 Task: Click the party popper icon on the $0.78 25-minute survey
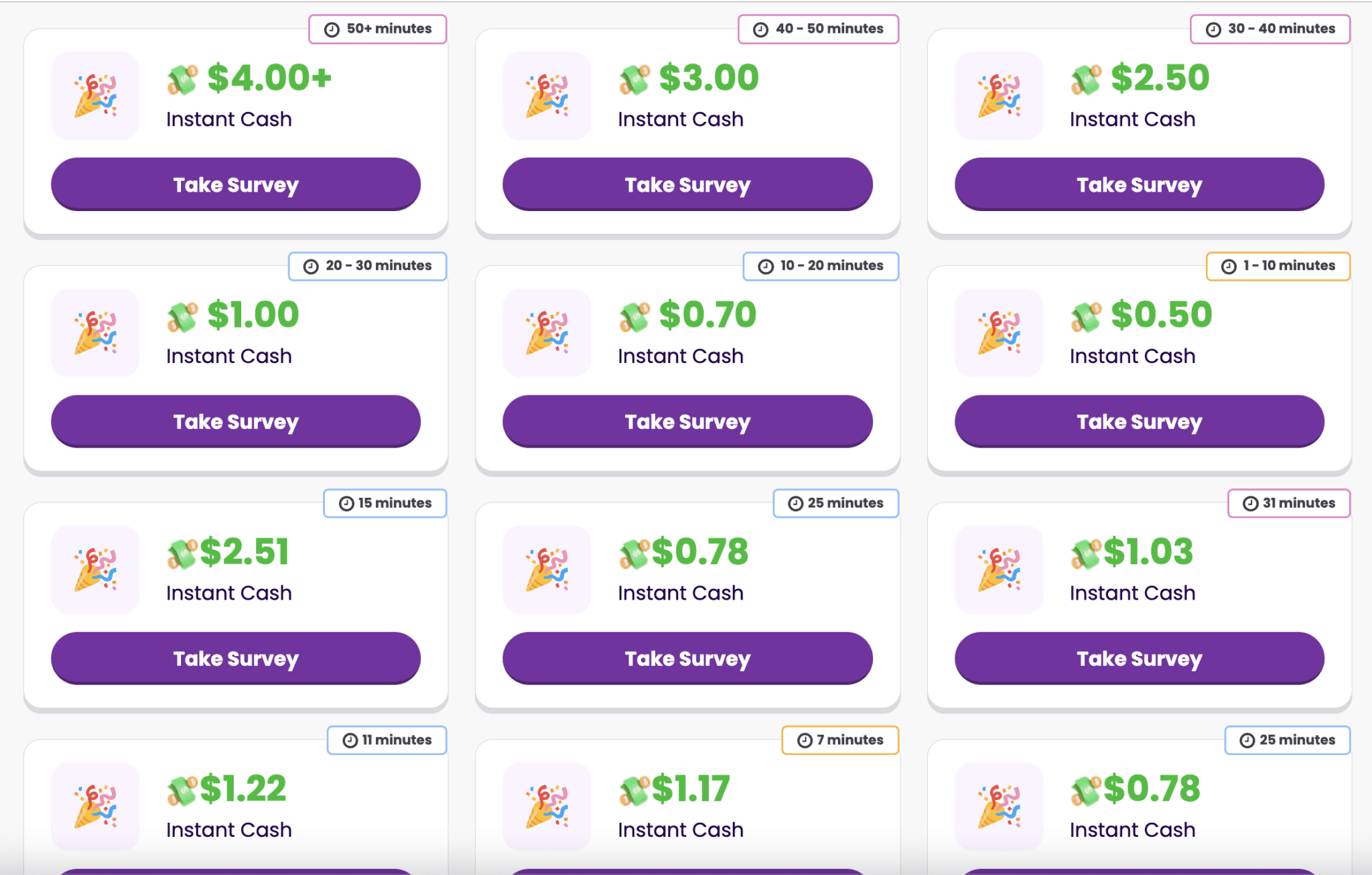(547, 569)
